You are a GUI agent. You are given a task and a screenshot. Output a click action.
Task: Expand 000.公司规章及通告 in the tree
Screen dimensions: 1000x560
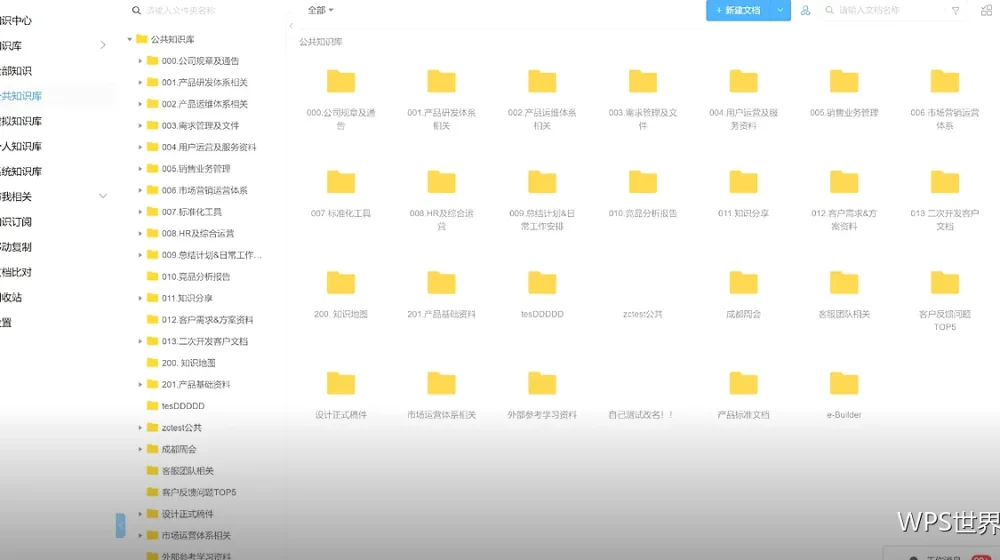coord(140,61)
